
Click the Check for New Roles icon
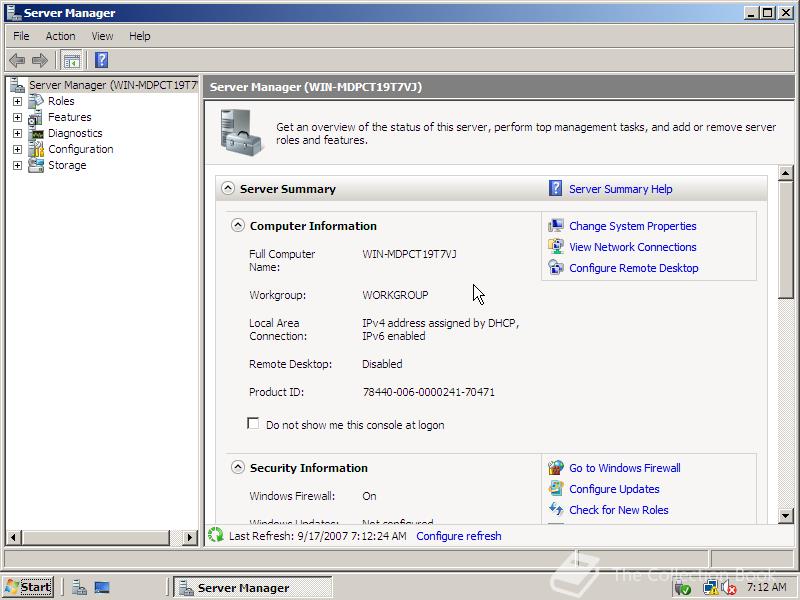click(x=556, y=509)
